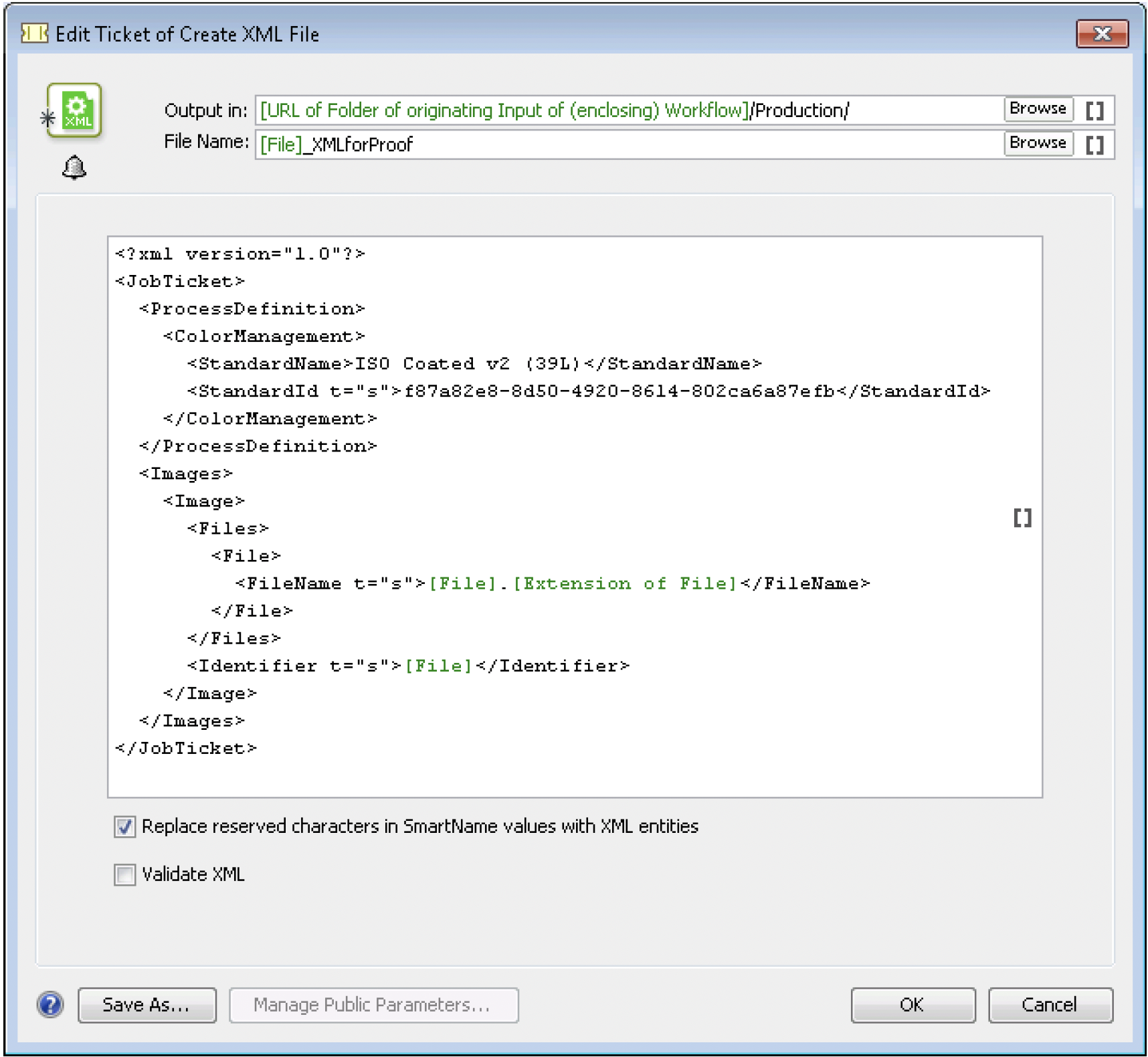Click the opening JobTicket tag

point(180,282)
